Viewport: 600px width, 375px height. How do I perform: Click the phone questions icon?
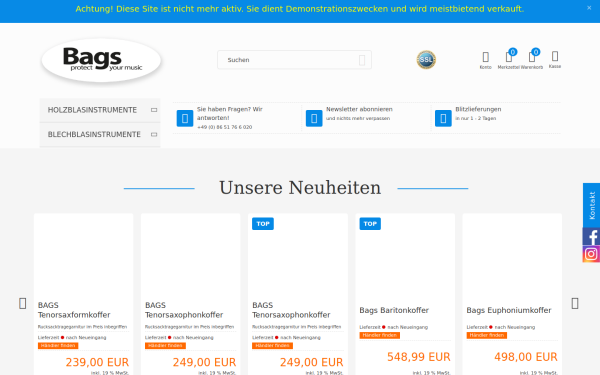tap(185, 118)
